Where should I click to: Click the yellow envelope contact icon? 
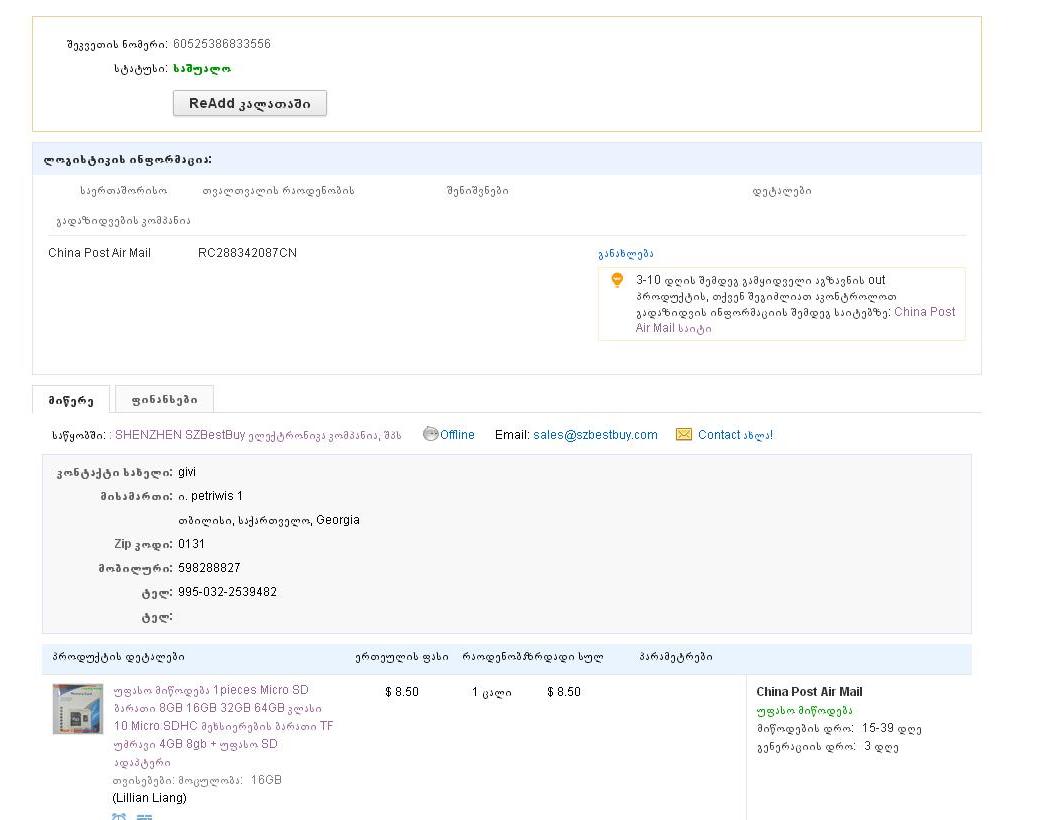pyautogui.click(x=684, y=435)
